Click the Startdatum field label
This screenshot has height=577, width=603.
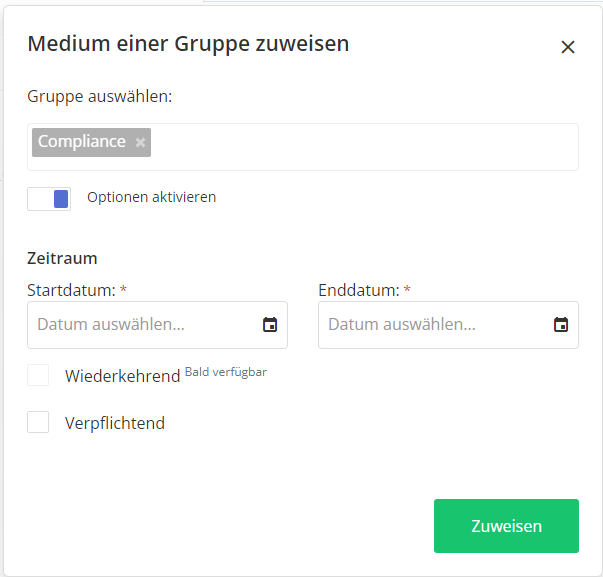pyautogui.click(x=71, y=290)
